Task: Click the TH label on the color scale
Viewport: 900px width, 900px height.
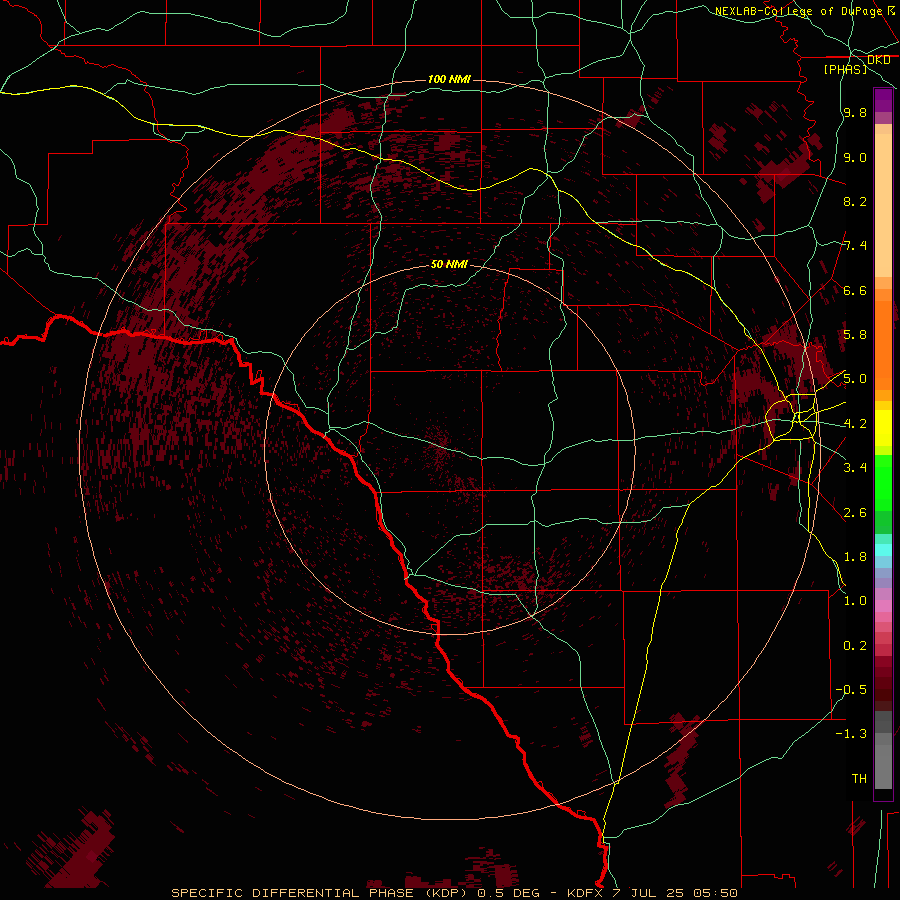Action: point(859,779)
